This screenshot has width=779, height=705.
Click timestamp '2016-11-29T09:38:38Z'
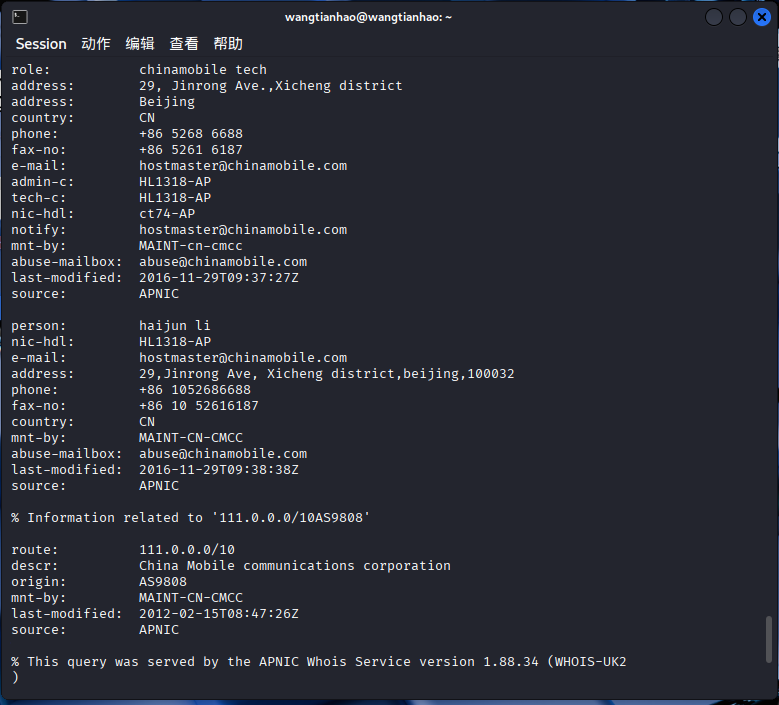click(x=219, y=470)
